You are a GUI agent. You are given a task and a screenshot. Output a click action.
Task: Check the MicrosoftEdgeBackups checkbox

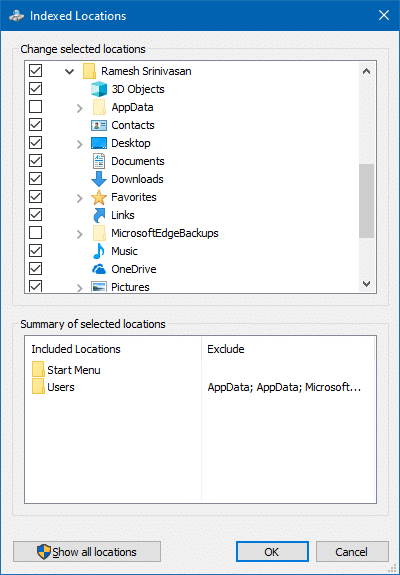tap(36, 232)
